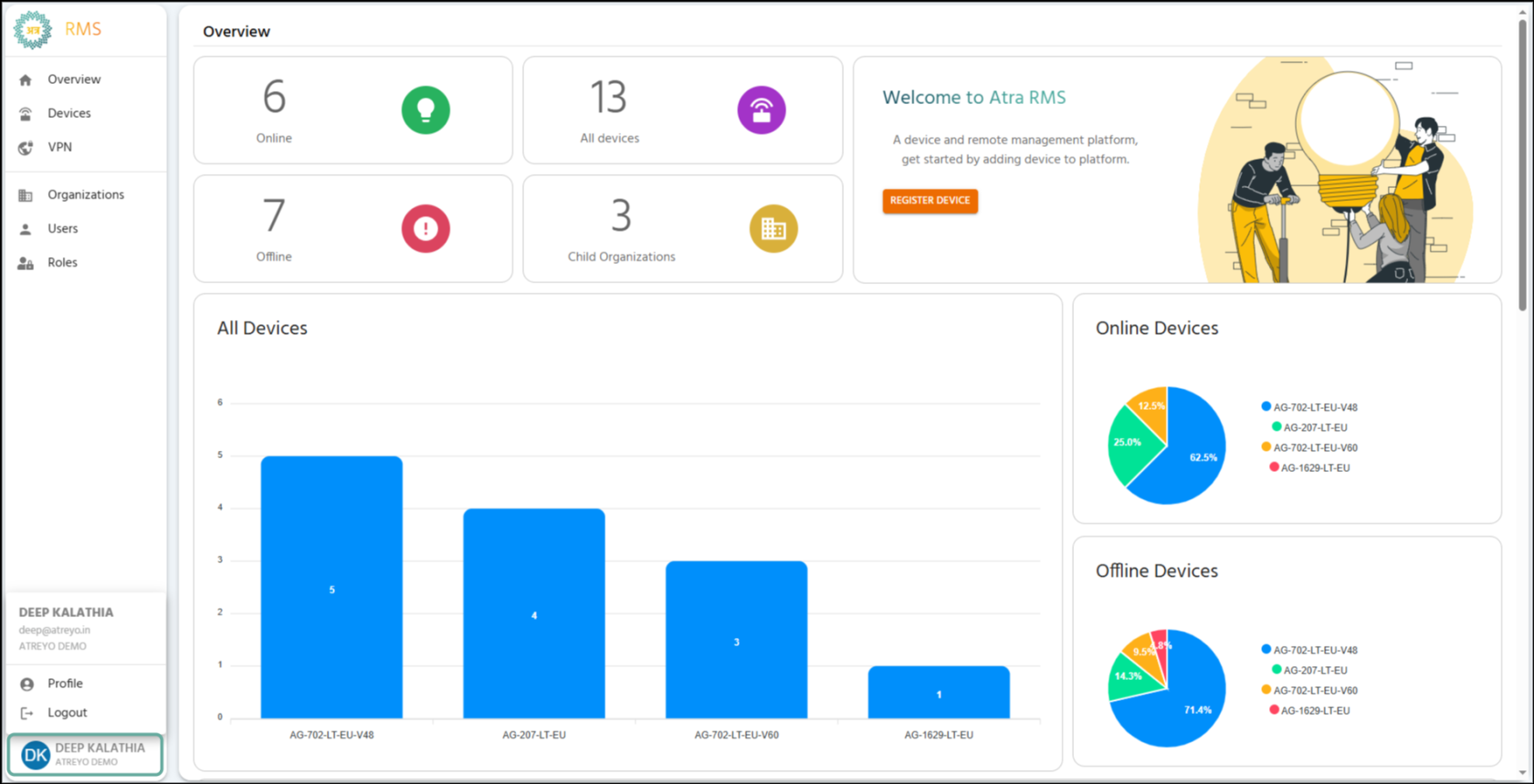Open the Devices page from sidebar
The width and height of the screenshot is (1534, 784).
click(x=68, y=113)
